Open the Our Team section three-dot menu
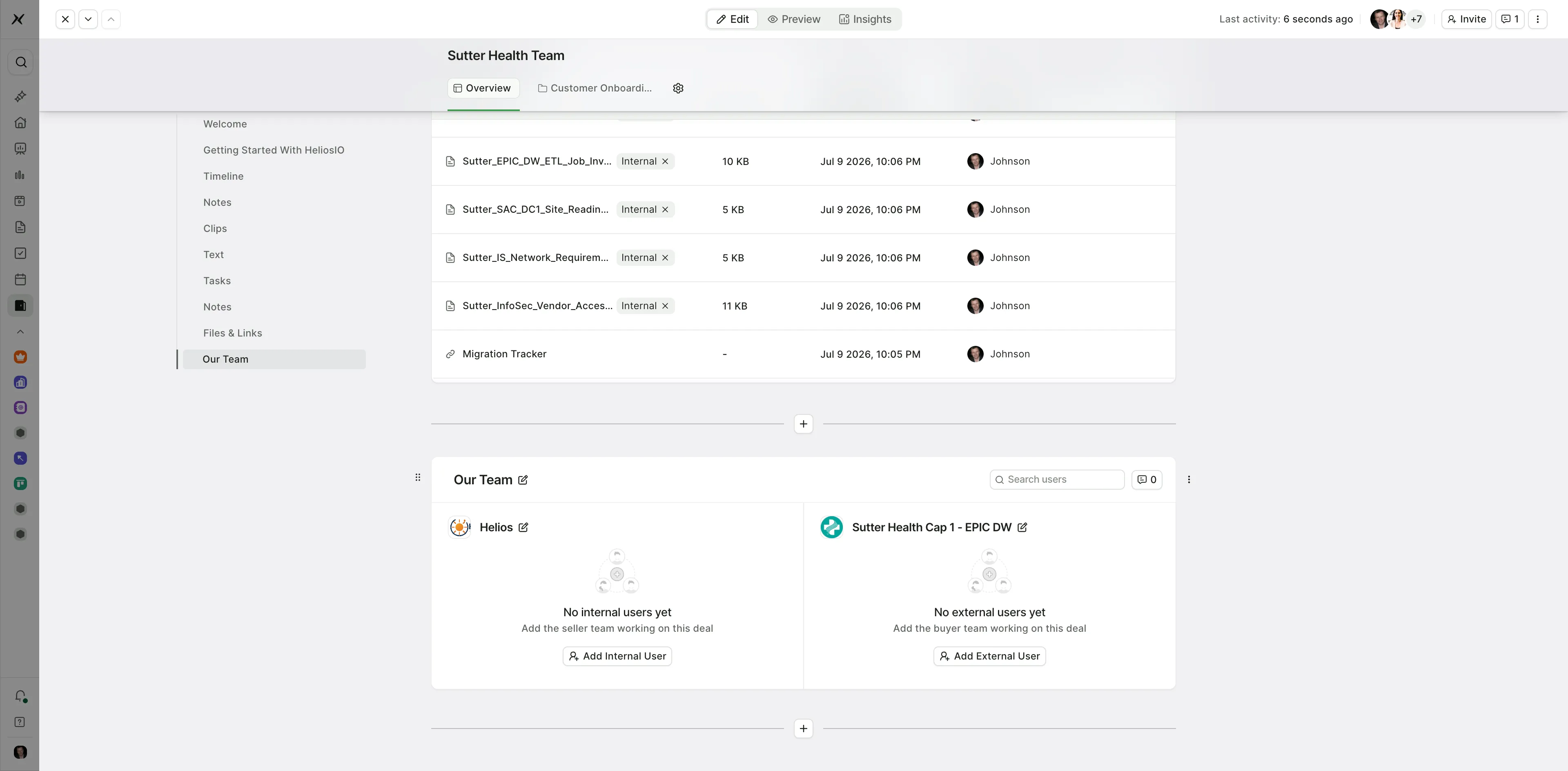1568x771 pixels. click(1189, 479)
